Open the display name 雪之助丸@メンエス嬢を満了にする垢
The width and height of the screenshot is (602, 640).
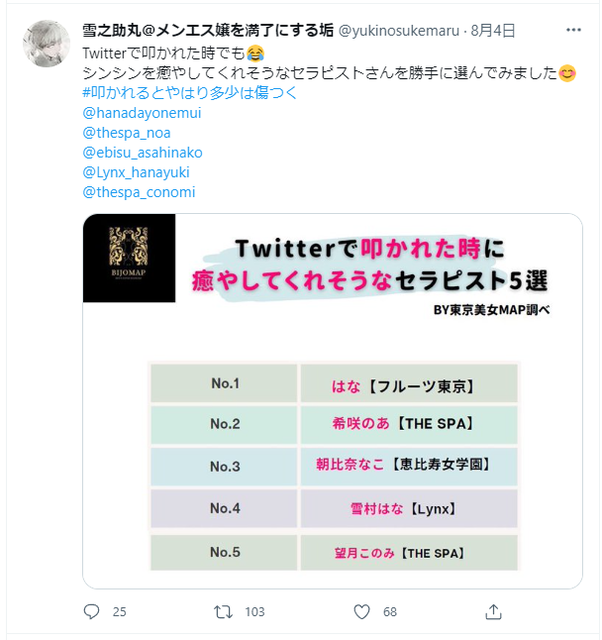(208, 30)
